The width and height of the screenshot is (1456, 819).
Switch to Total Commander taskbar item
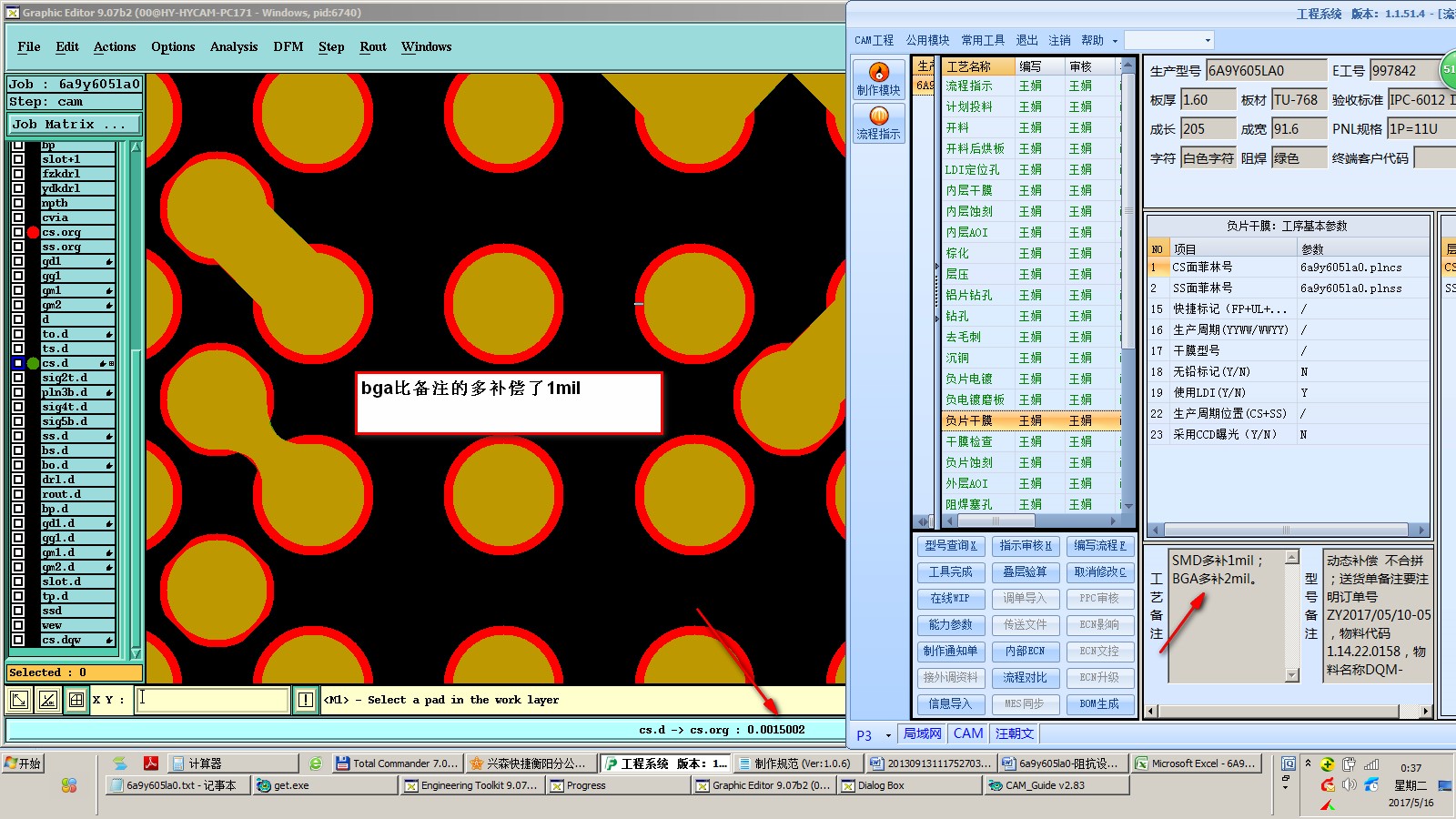(397, 763)
